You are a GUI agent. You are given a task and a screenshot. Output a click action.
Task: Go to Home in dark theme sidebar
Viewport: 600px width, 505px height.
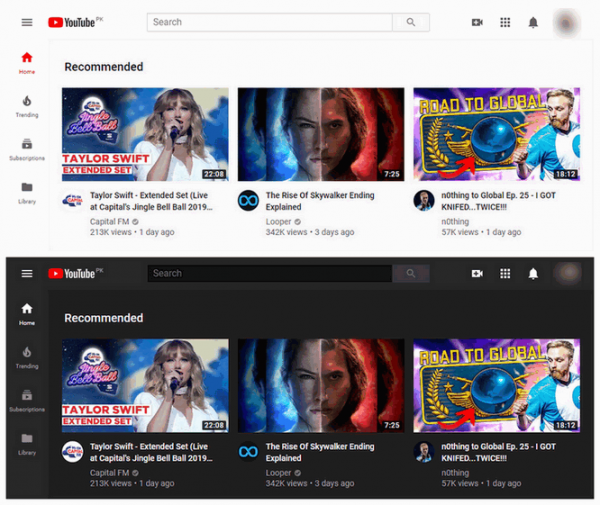[x=27, y=314]
